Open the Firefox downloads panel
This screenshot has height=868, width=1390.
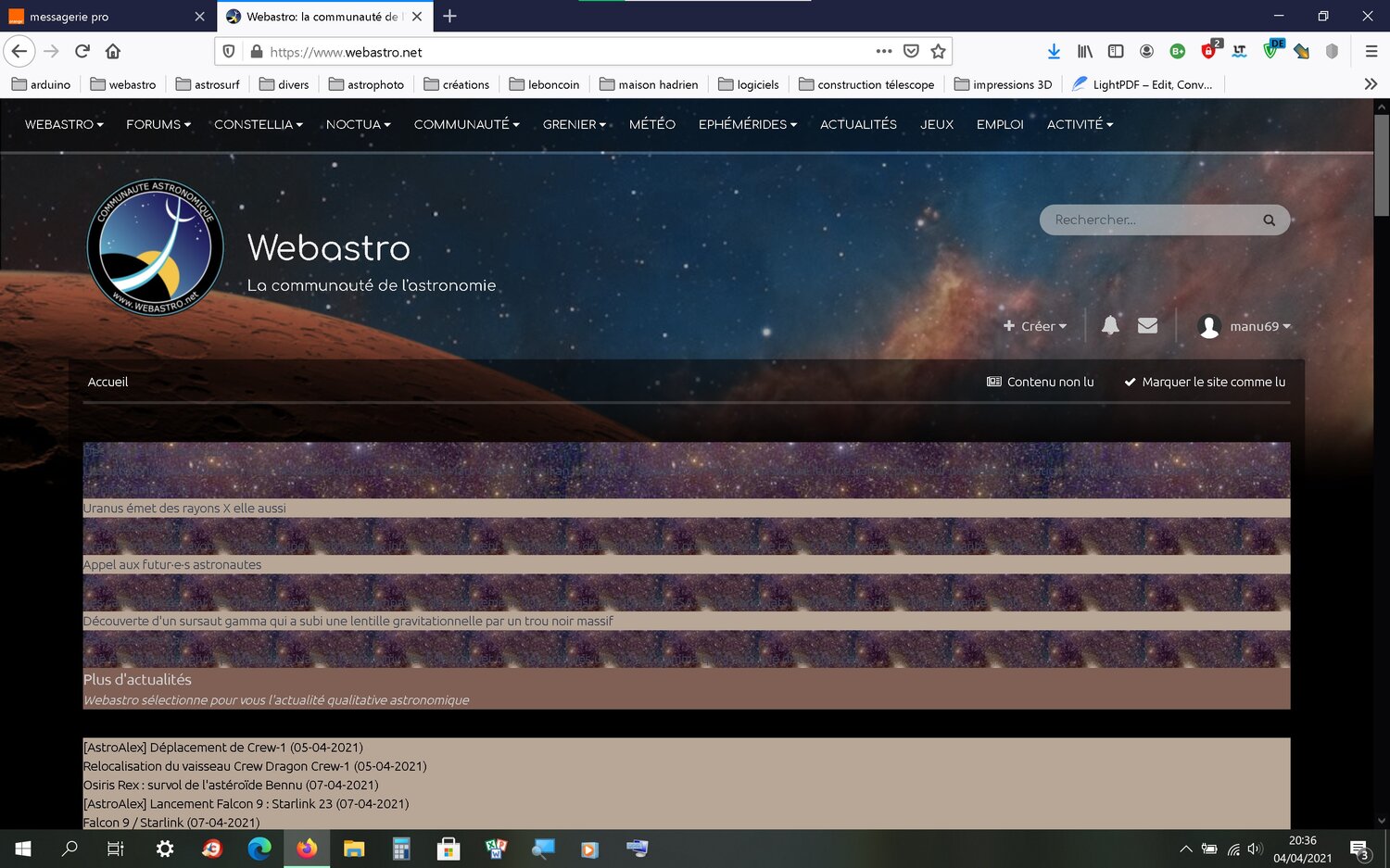click(x=1054, y=51)
